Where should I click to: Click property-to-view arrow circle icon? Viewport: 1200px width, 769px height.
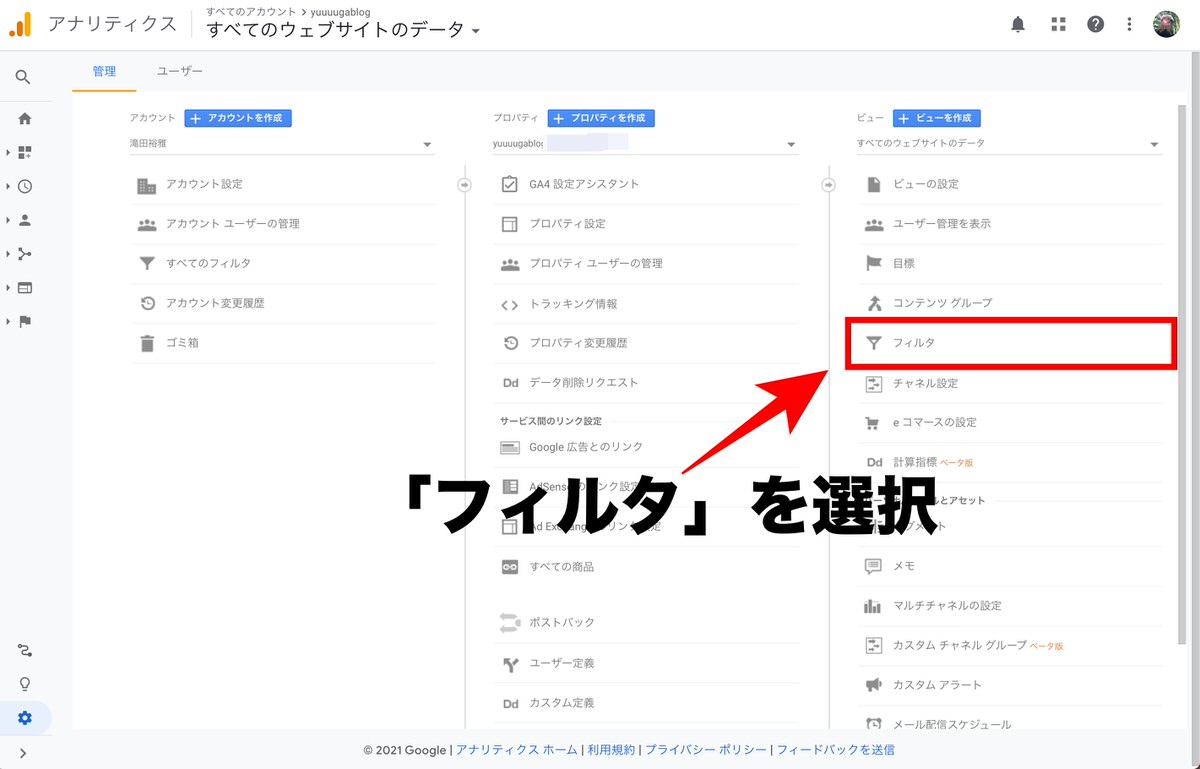828,185
